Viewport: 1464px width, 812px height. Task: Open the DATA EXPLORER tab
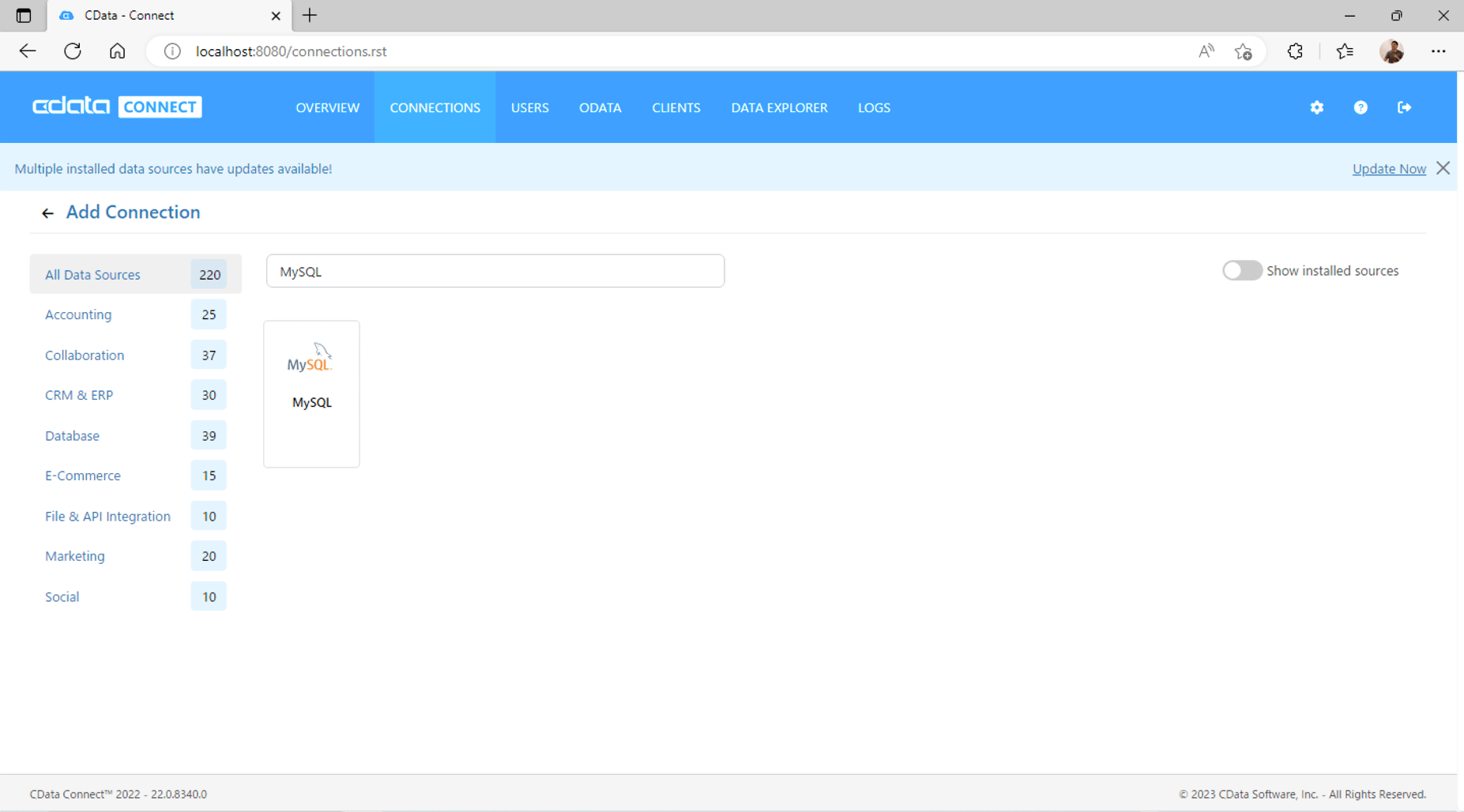tap(779, 107)
